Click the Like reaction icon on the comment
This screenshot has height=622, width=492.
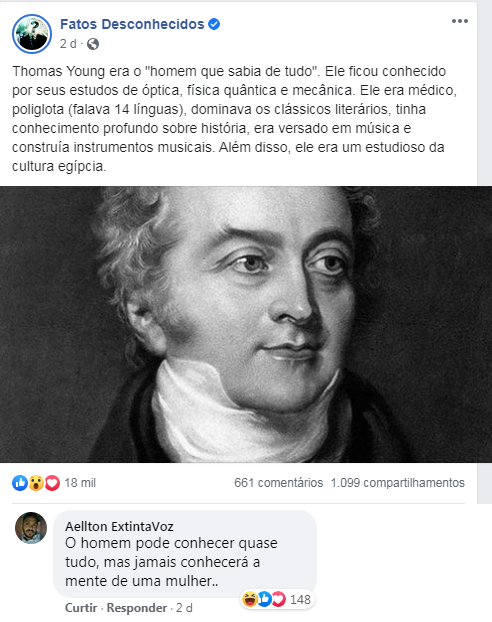click(265, 599)
